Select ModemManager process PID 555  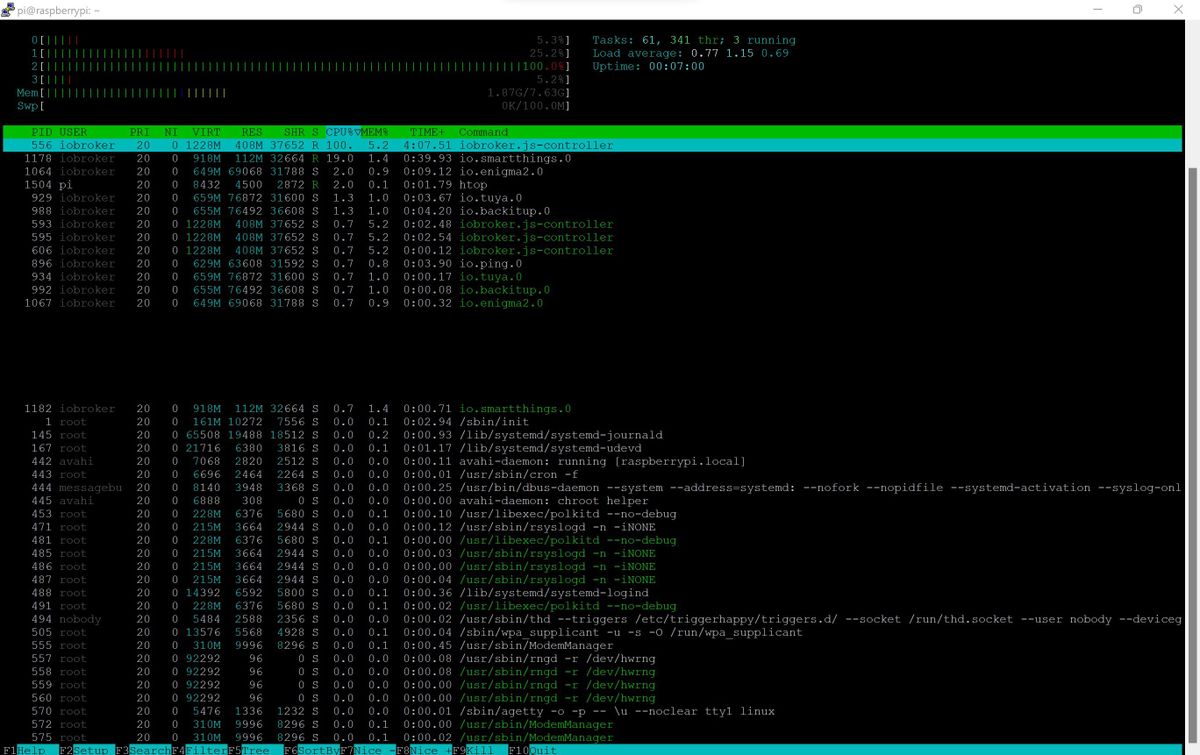(592, 645)
